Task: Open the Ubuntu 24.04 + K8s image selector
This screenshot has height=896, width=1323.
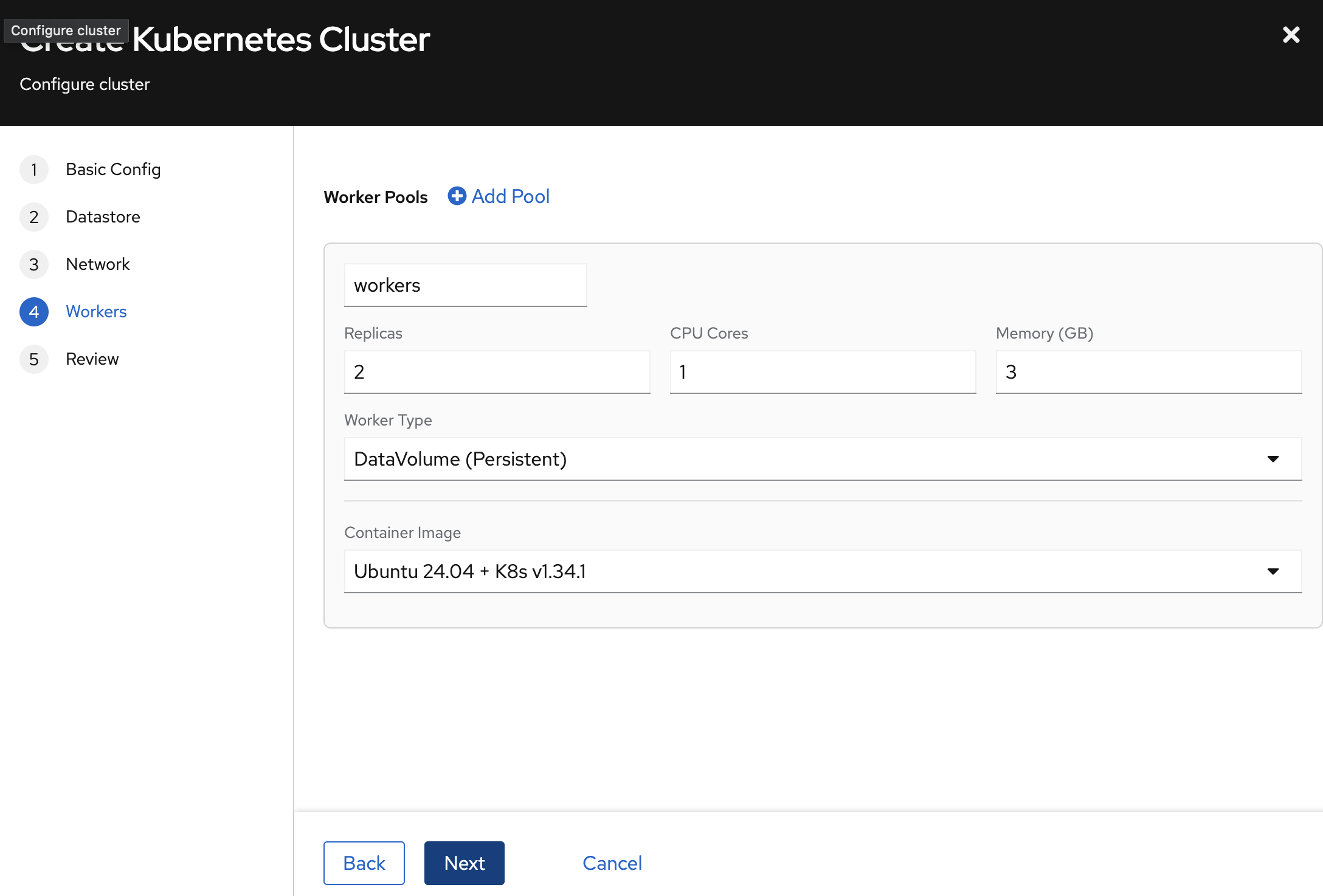Action: tap(790, 571)
